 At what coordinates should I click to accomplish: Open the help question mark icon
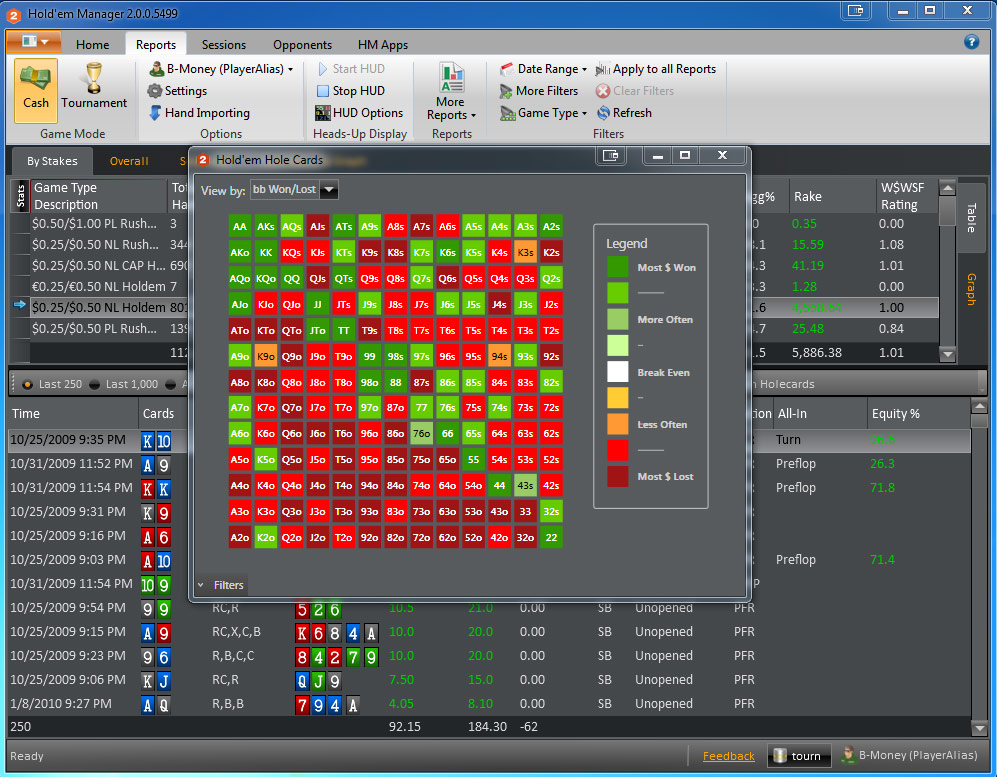[971, 42]
